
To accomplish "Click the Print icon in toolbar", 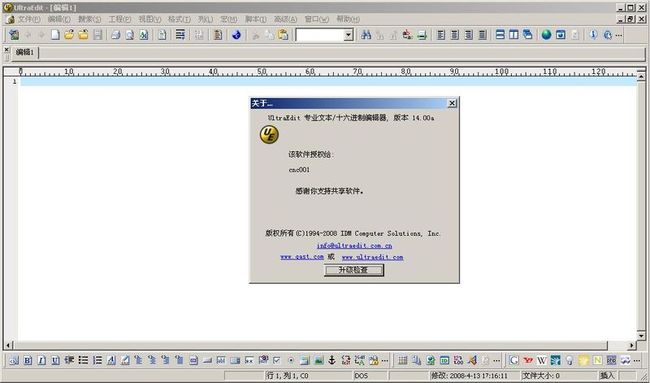I will [116, 35].
